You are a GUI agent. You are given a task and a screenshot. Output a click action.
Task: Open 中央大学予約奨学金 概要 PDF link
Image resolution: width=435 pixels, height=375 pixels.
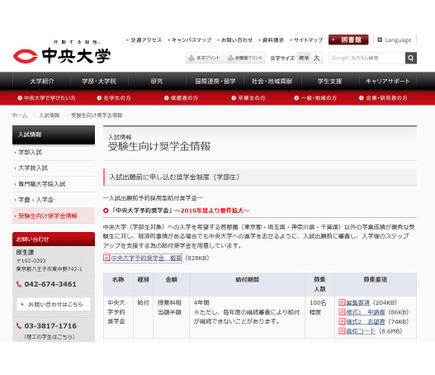tap(146, 258)
